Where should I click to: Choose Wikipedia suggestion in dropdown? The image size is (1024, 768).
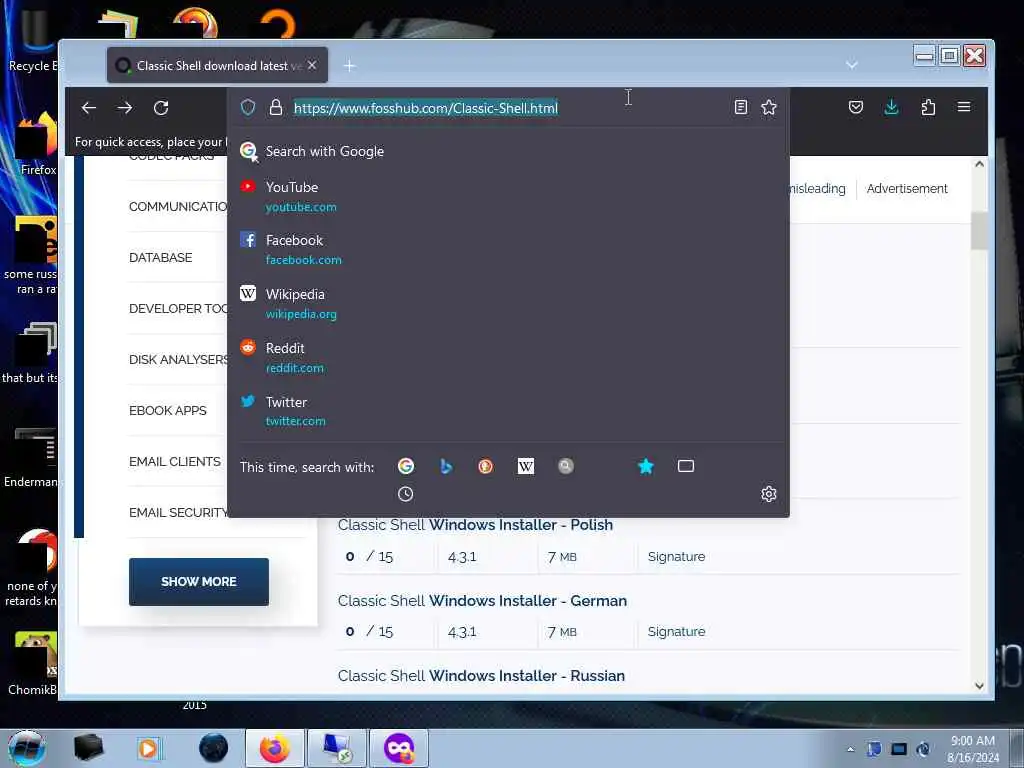(508, 304)
